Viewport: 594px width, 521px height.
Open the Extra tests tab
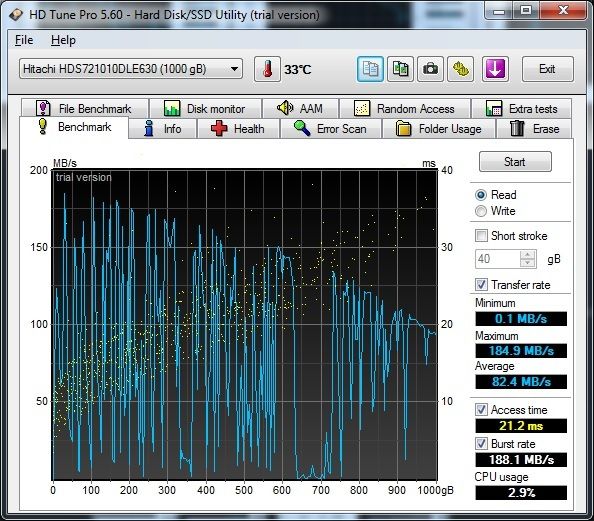coord(522,109)
